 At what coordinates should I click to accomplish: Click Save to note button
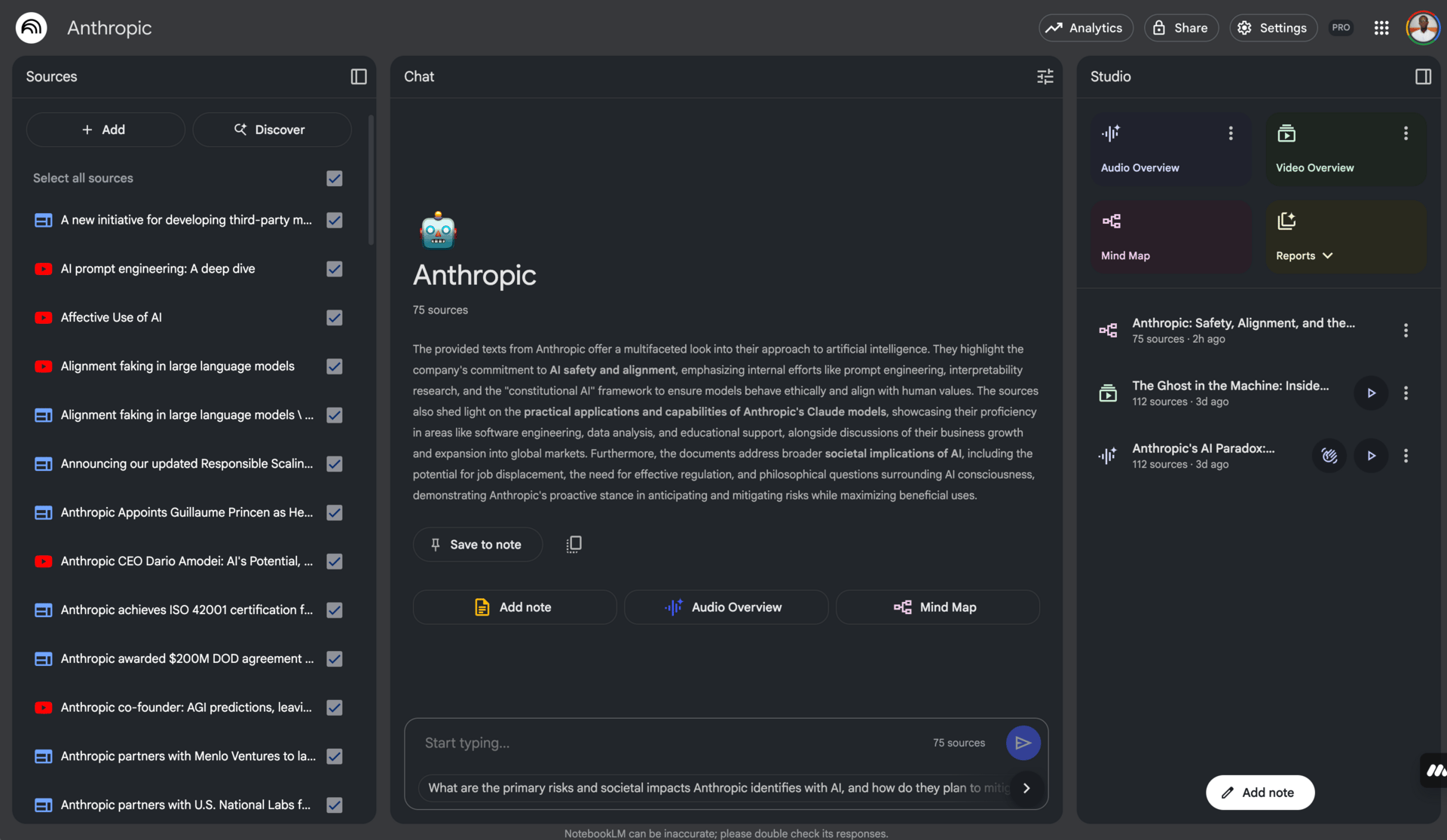[x=477, y=545]
